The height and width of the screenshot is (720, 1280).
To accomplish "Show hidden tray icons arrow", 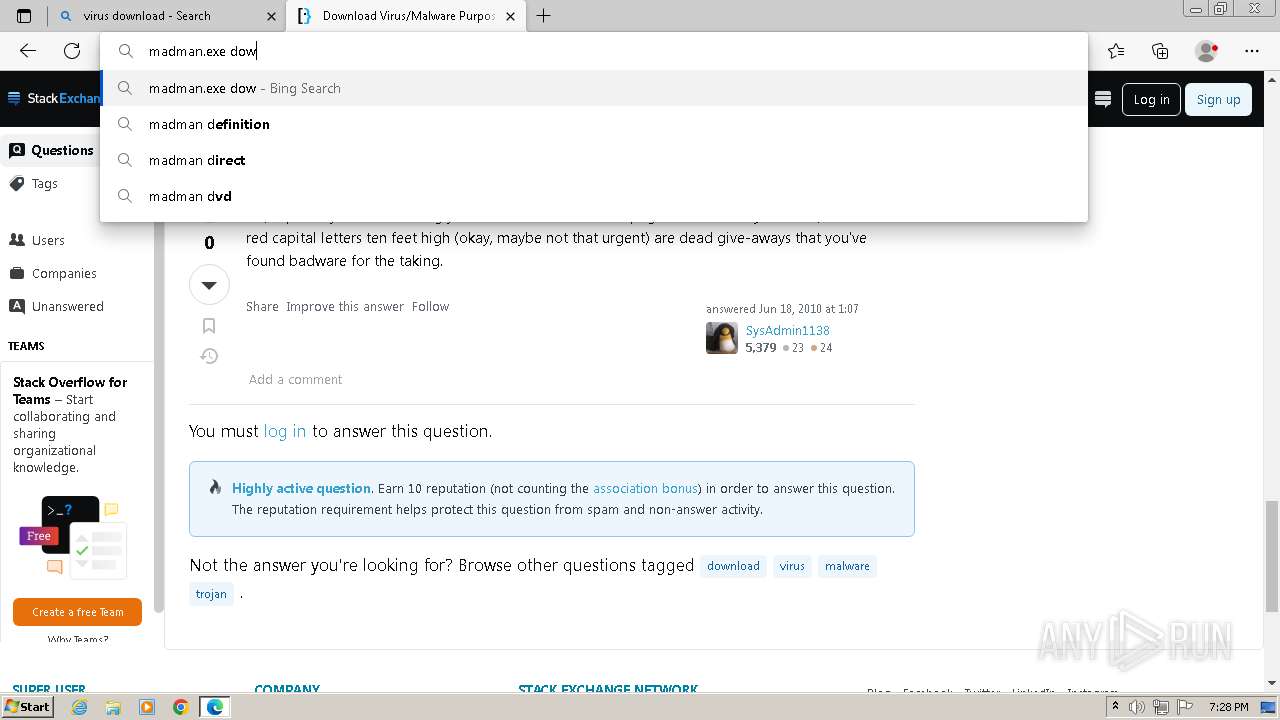I will click(1116, 707).
